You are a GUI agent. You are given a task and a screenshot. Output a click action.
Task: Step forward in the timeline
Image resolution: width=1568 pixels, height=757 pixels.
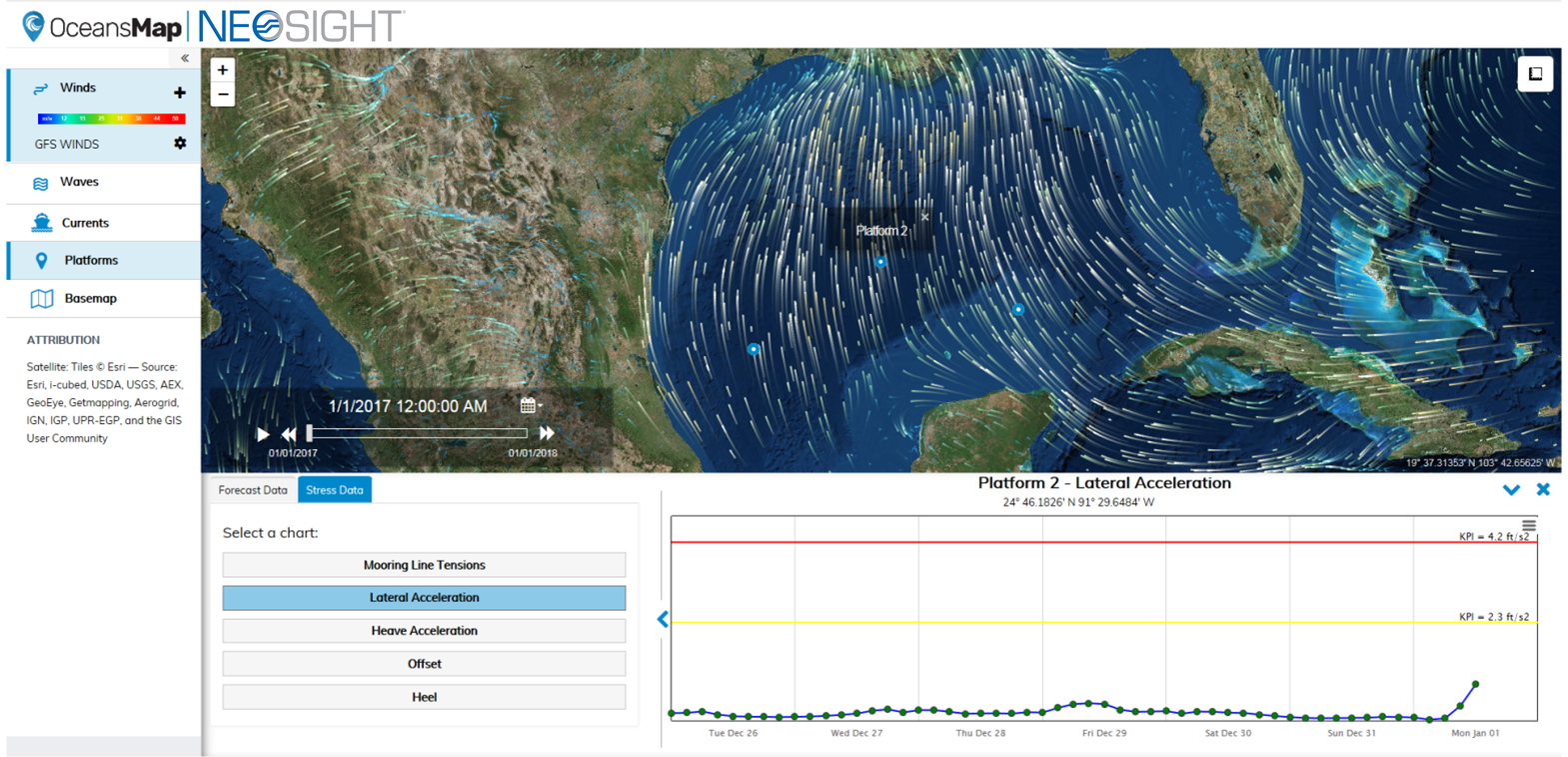[x=547, y=433]
